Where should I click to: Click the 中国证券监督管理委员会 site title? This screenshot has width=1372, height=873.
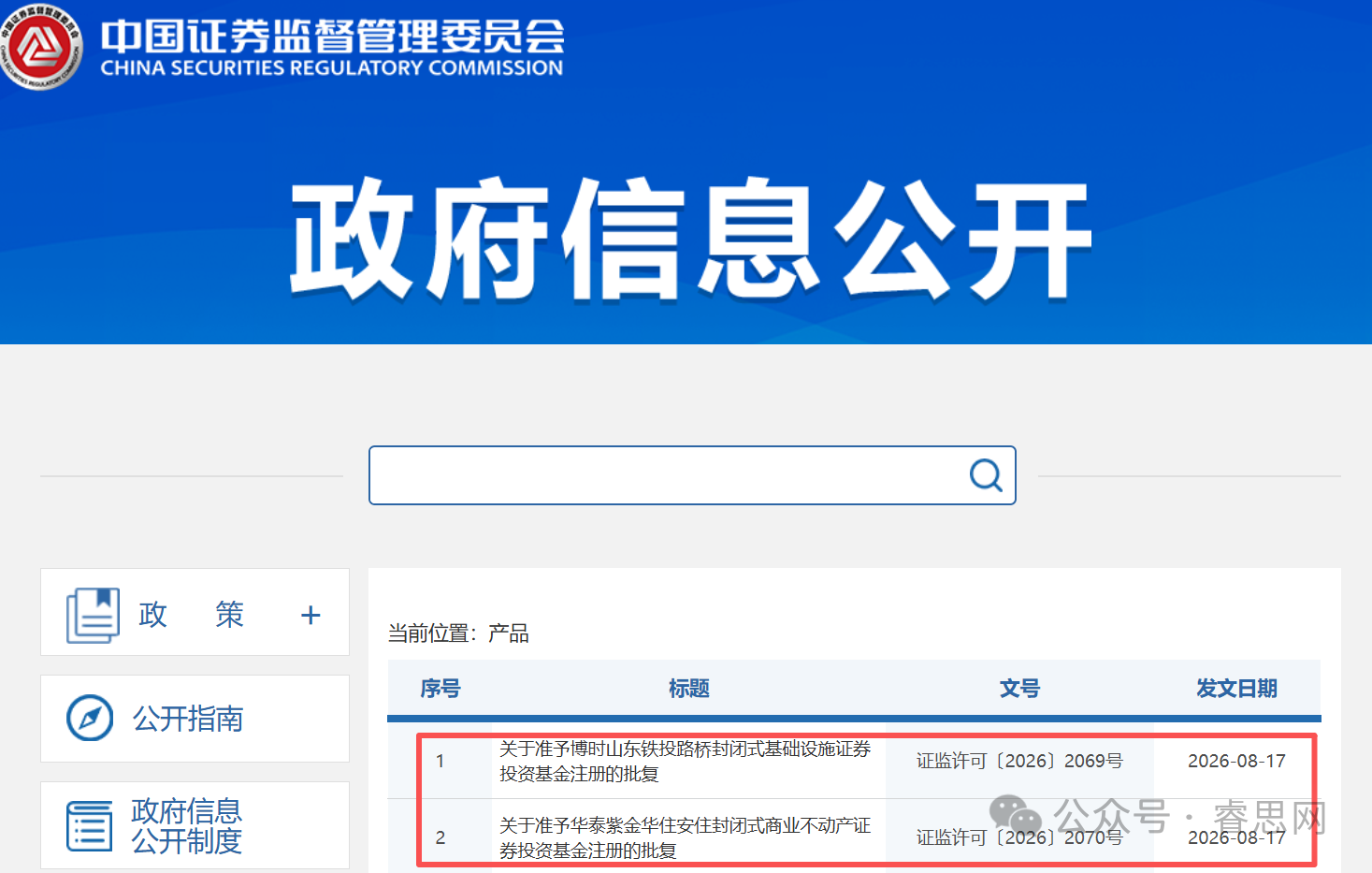click(333, 36)
